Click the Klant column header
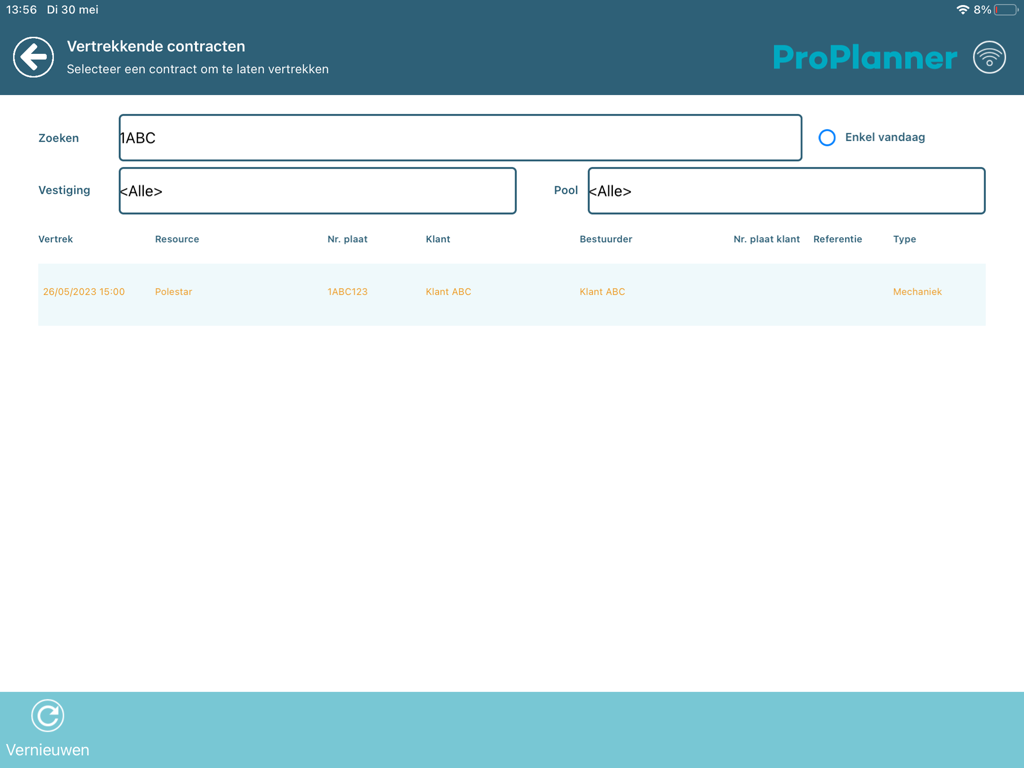 click(438, 239)
